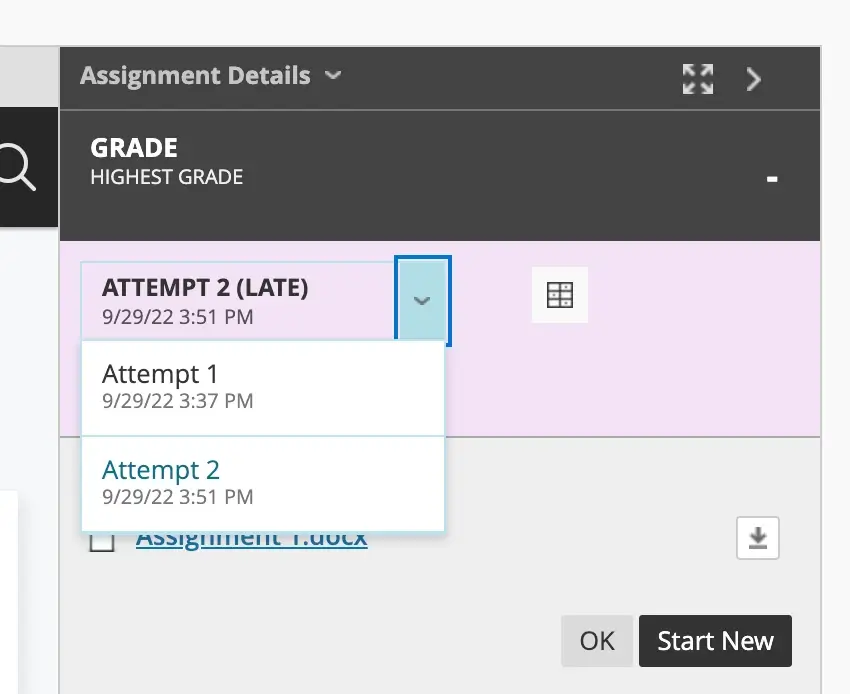Click the grade entry dash field

pyautogui.click(x=771, y=178)
